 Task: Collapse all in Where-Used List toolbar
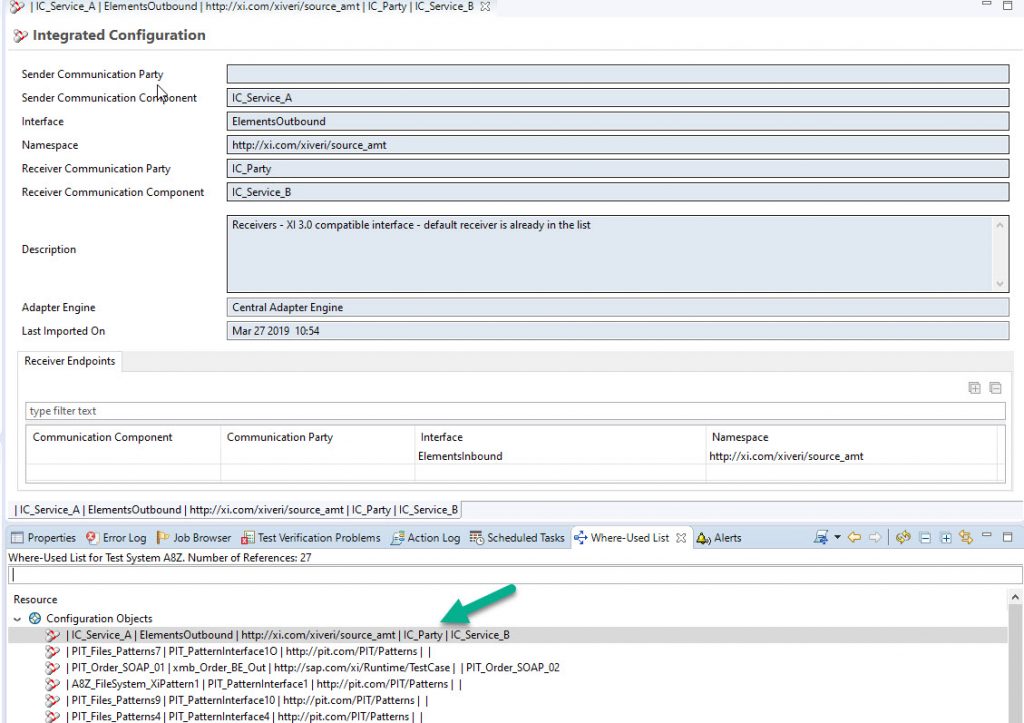click(925, 538)
